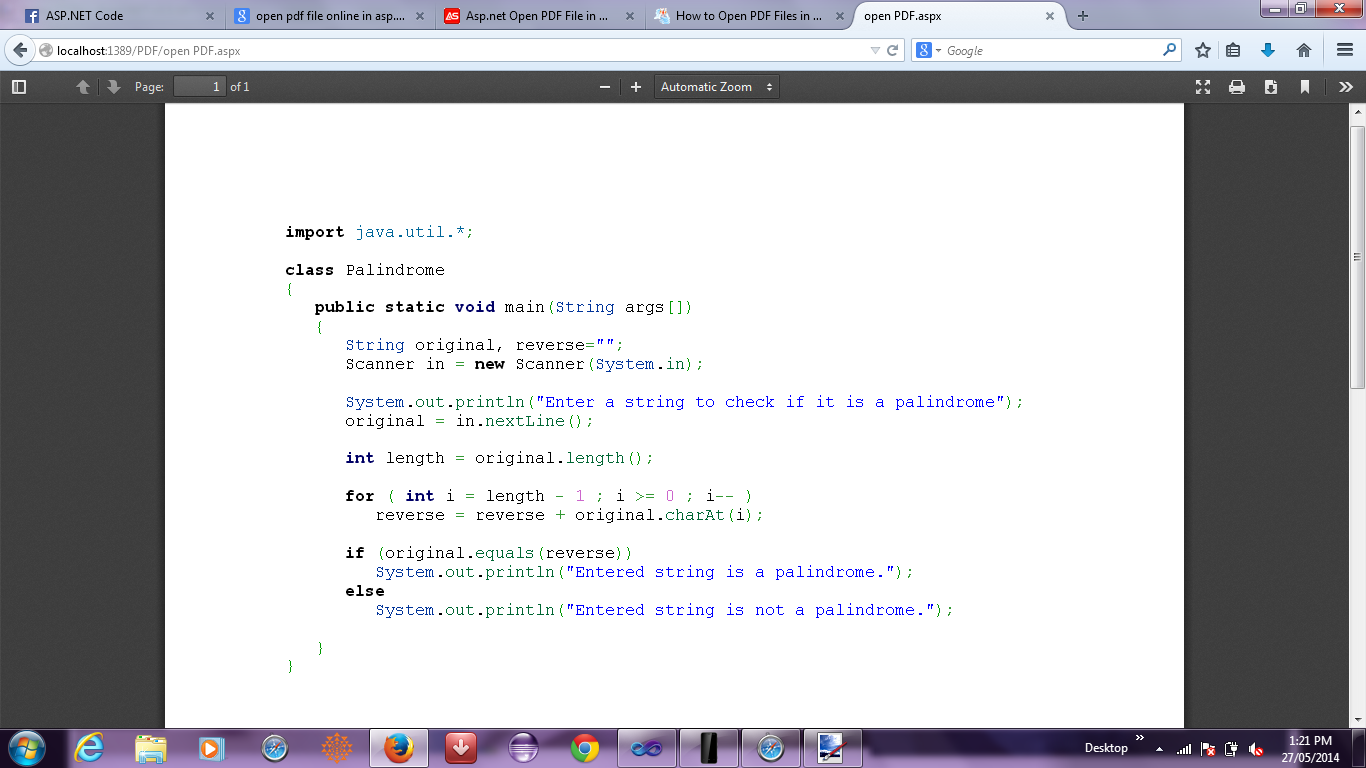Download the open PDF file
The image size is (1366, 768).
point(1270,87)
